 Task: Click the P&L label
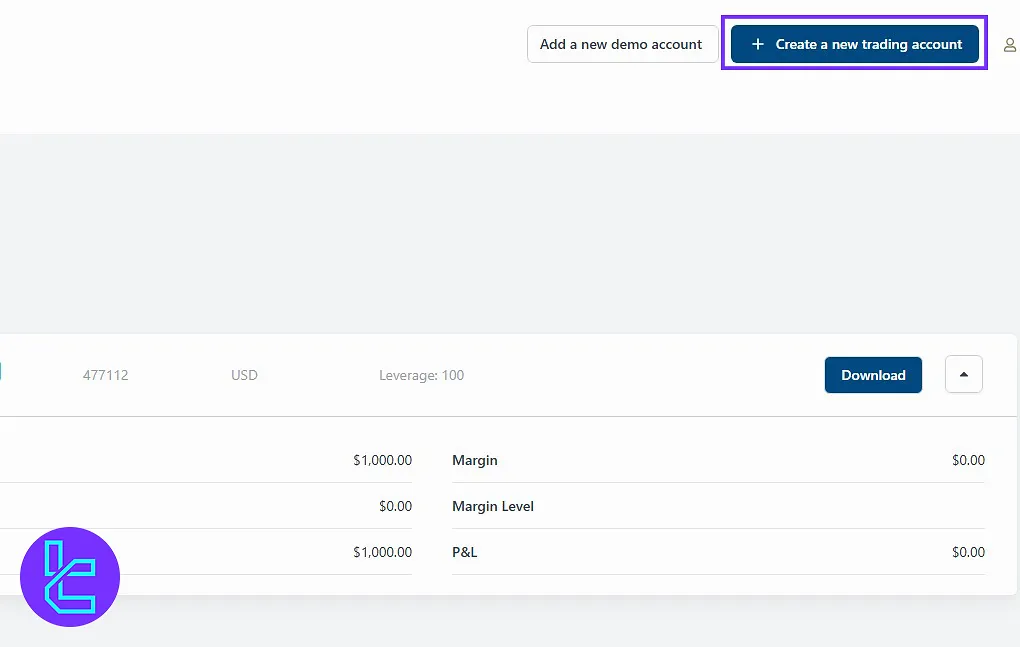(465, 552)
